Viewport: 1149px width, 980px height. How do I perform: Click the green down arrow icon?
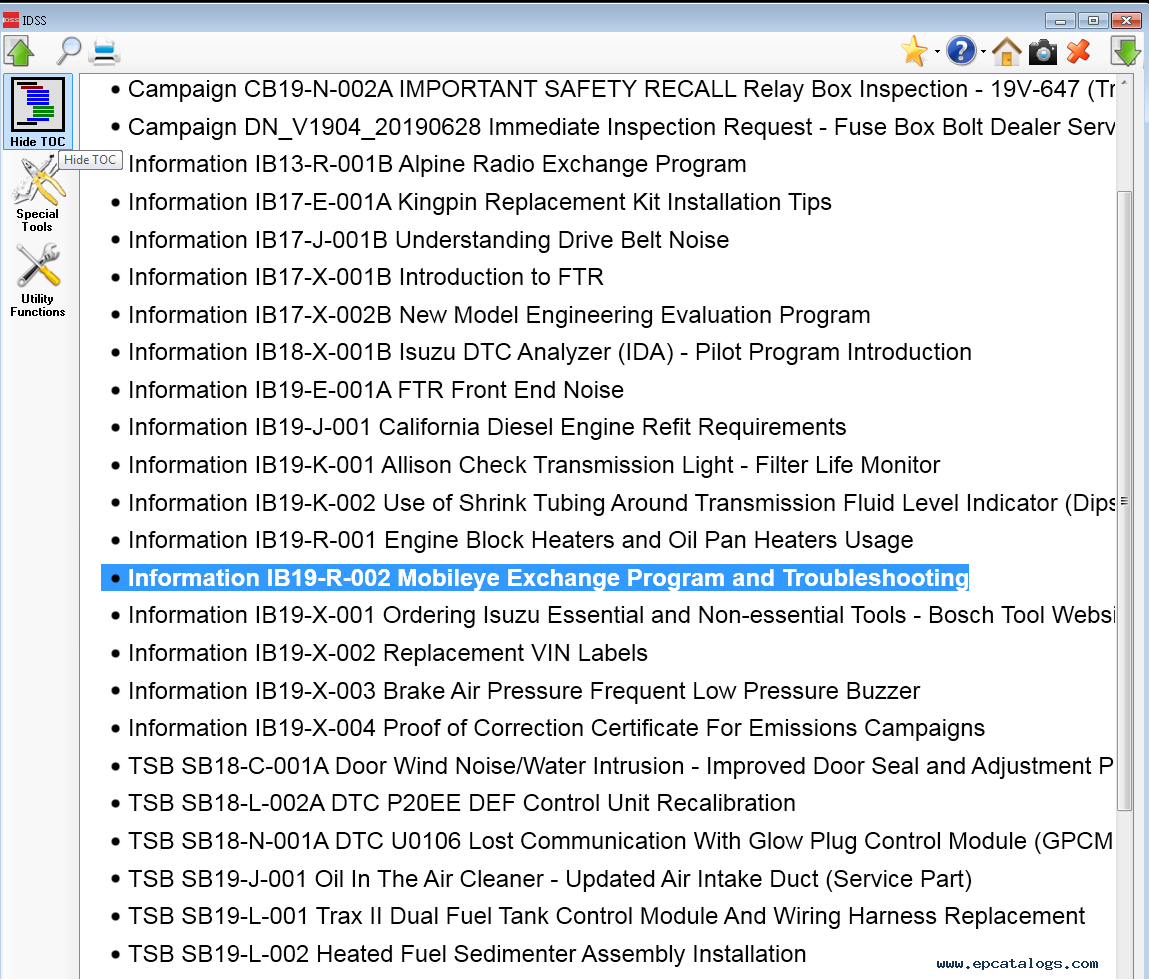tap(1126, 51)
